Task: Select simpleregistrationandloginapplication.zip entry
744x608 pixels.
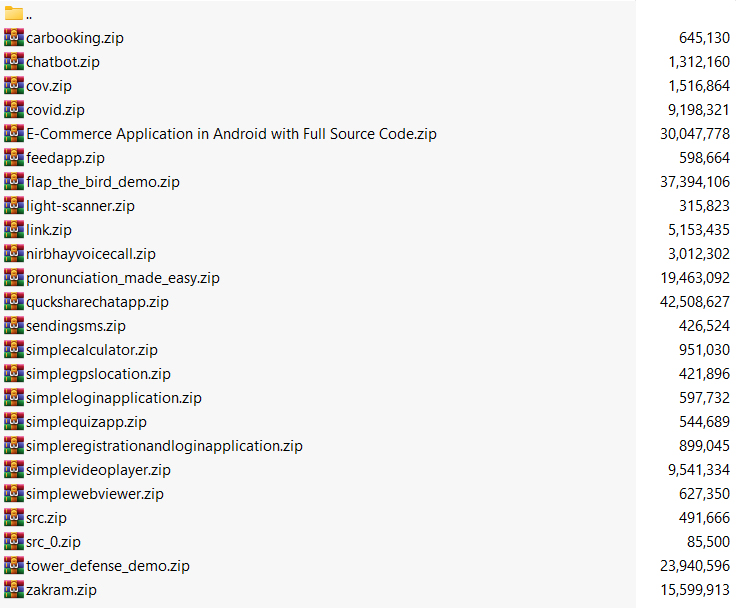Action: (164, 446)
